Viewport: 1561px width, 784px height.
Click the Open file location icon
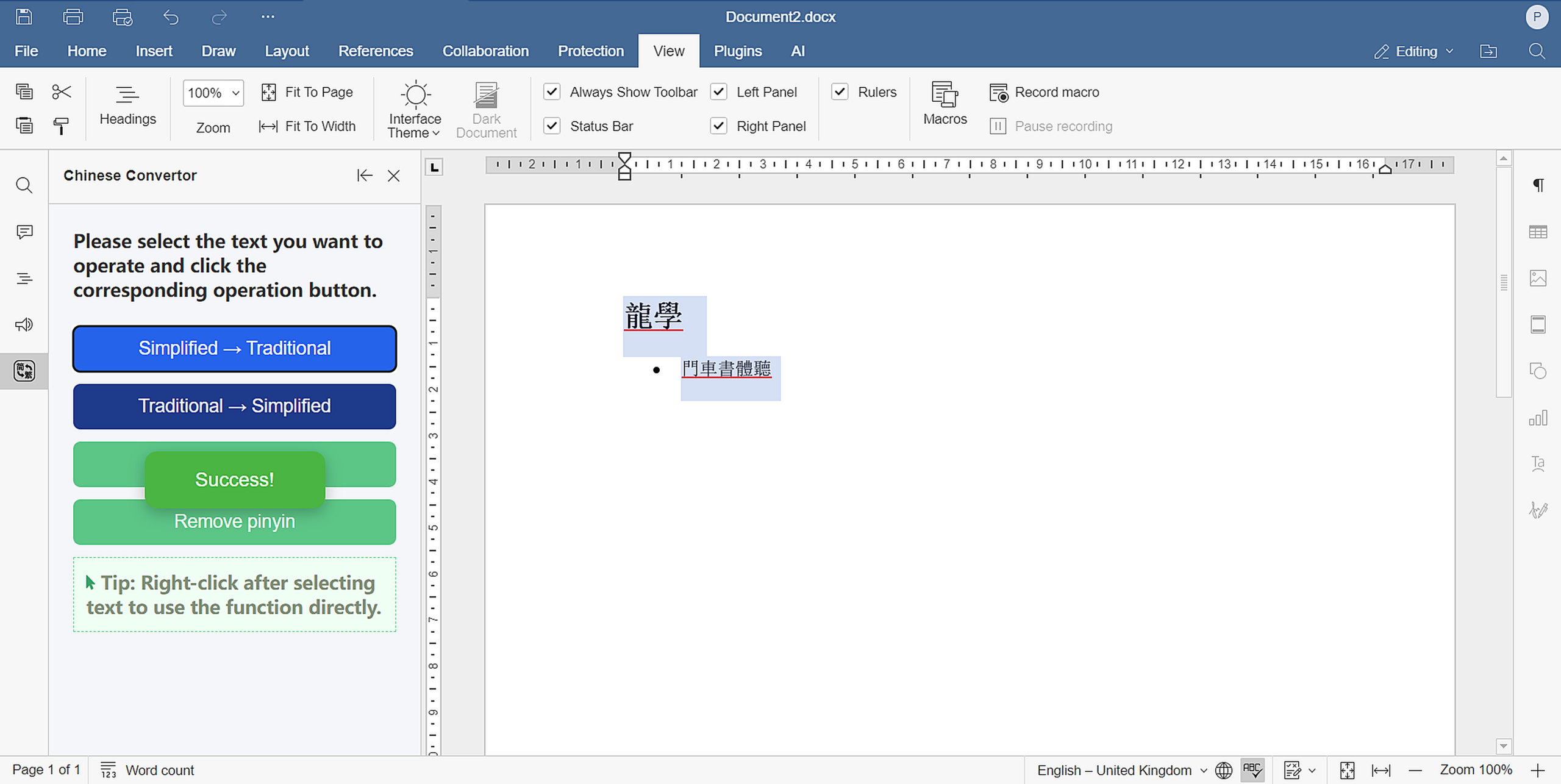(1488, 51)
